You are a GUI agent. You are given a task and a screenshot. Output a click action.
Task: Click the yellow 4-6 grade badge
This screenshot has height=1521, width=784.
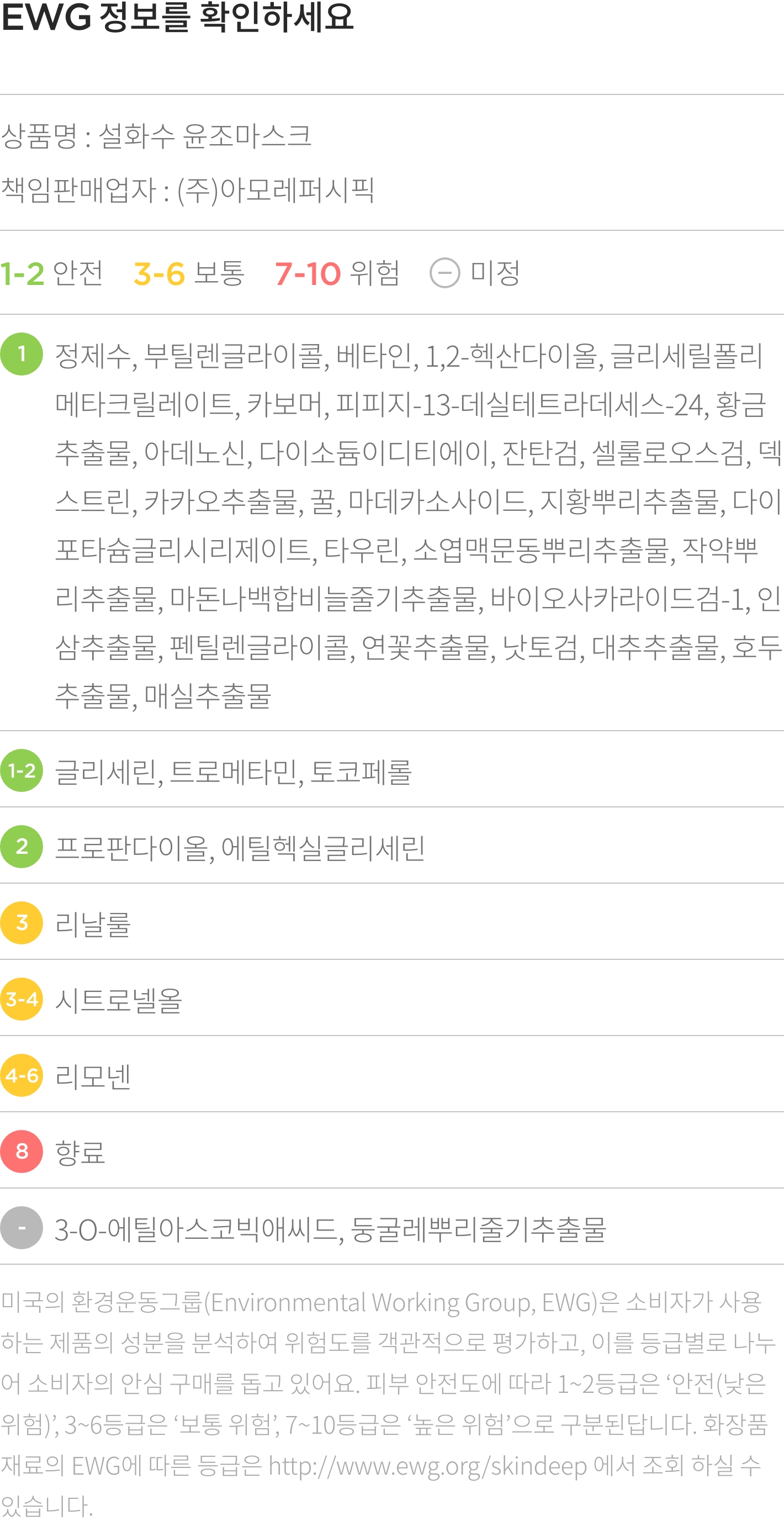coord(22,1075)
